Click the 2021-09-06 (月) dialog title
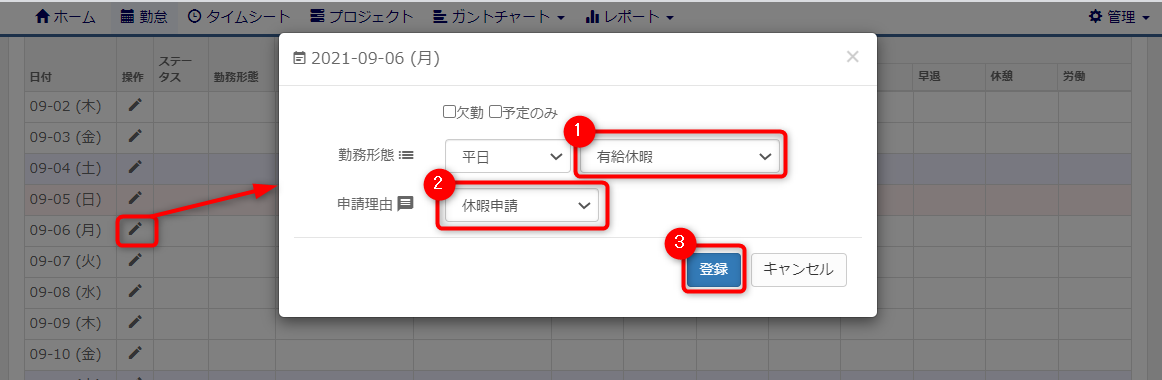Image resolution: width=1162 pixels, height=380 pixels. (376, 59)
